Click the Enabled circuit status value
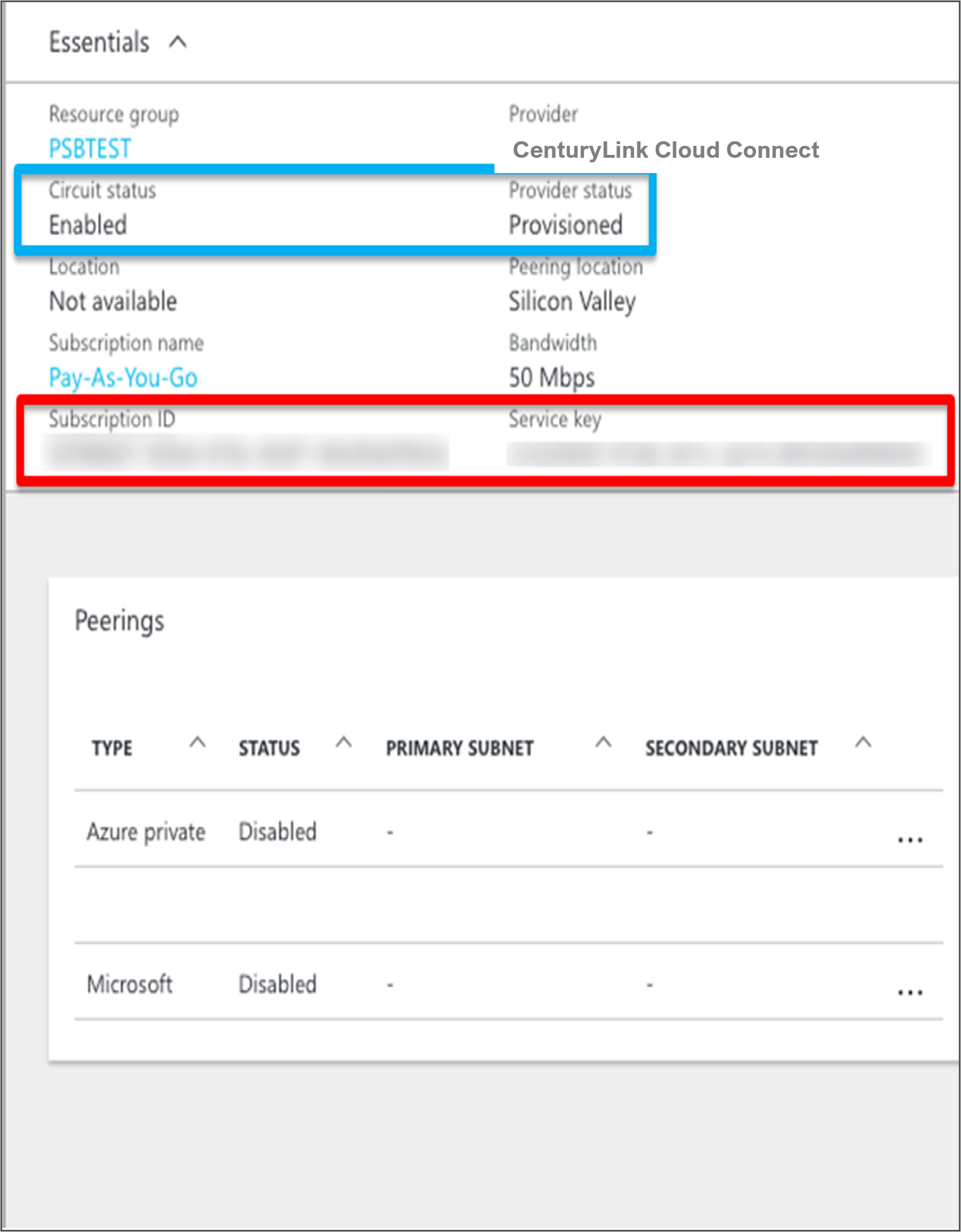Image resolution: width=961 pixels, height=1232 pixels. [x=88, y=225]
